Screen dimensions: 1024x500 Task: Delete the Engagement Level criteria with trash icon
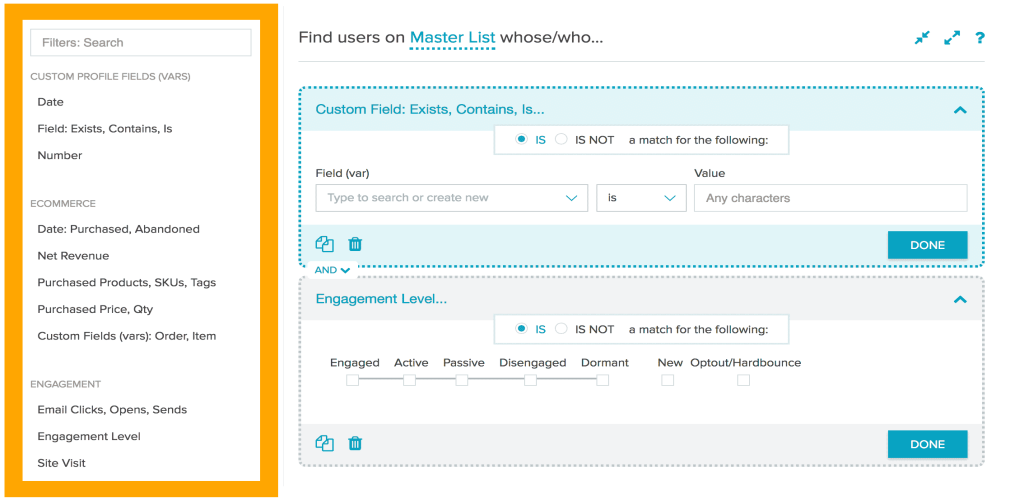tap(355, 443)
